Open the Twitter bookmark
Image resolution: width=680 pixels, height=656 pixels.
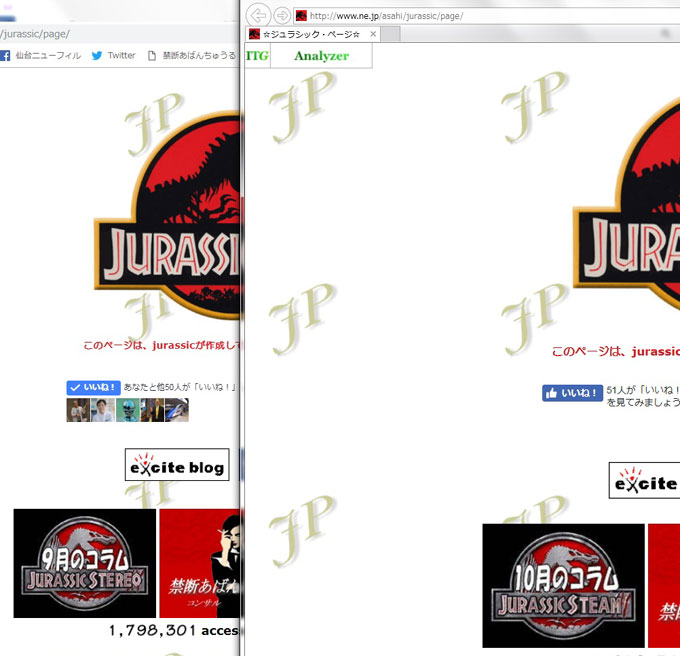(113, 56)
